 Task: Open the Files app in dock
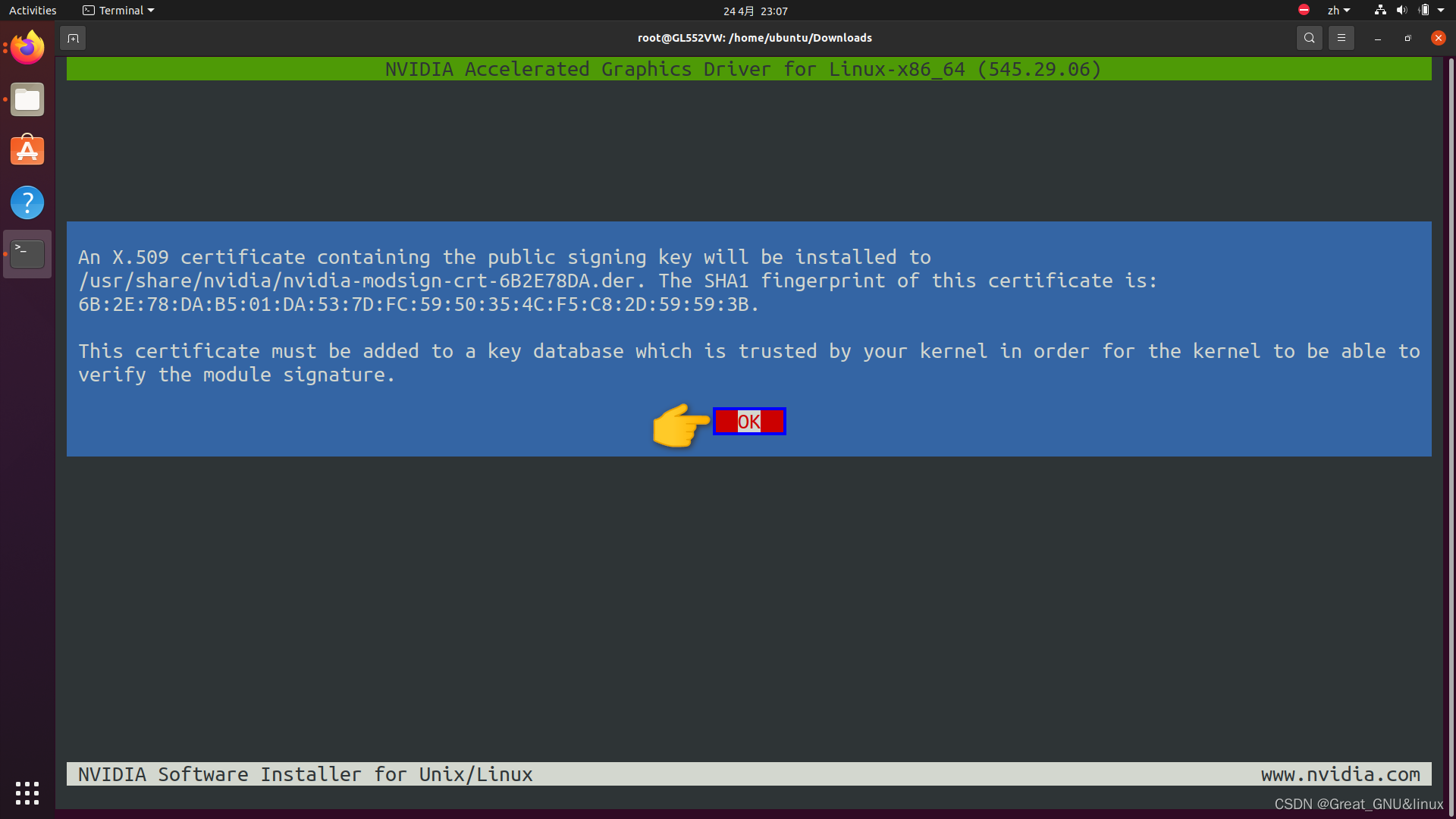pyautogui.click(x=27, y=99)
